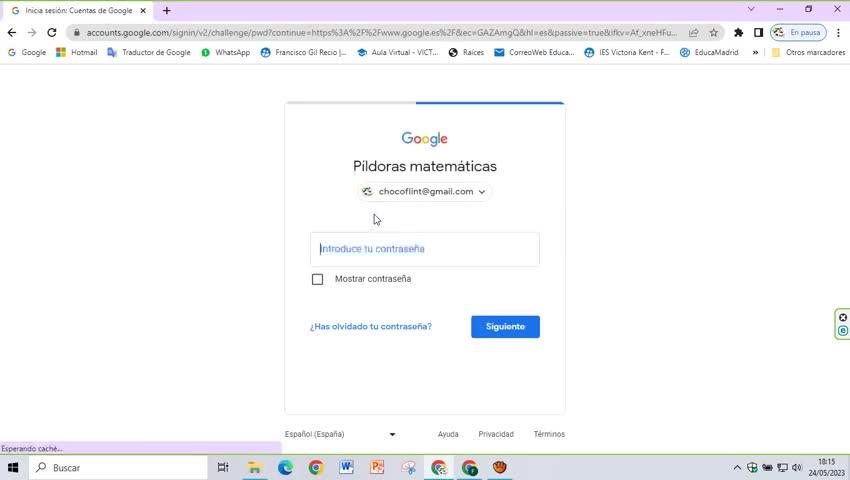Close the Cuentas de Google tab

143,10
